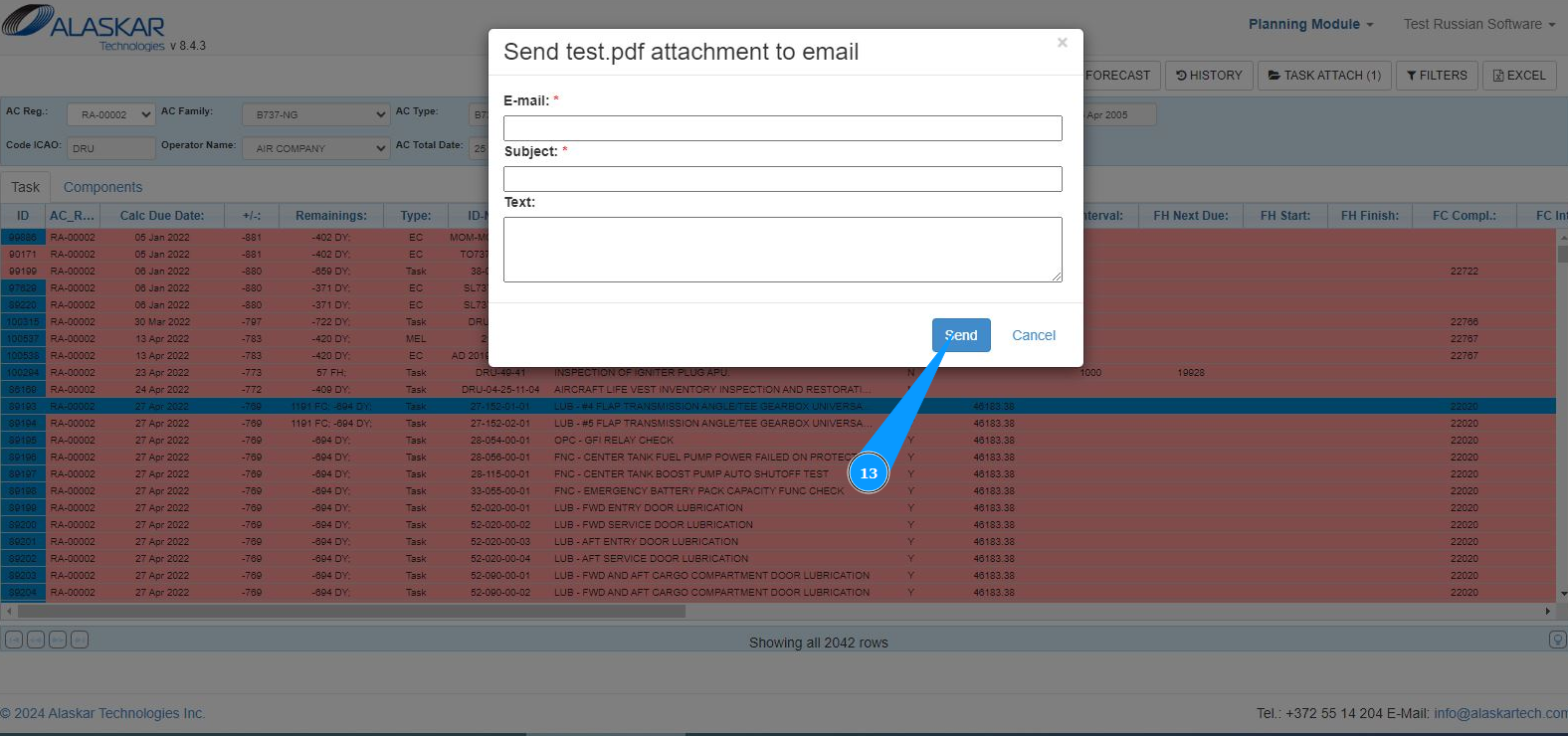
Task: Click 'FNC - EMERGENCY BATTERY PACK CAPACITY FUNC CHECK'
Action: tap(698, 491)
